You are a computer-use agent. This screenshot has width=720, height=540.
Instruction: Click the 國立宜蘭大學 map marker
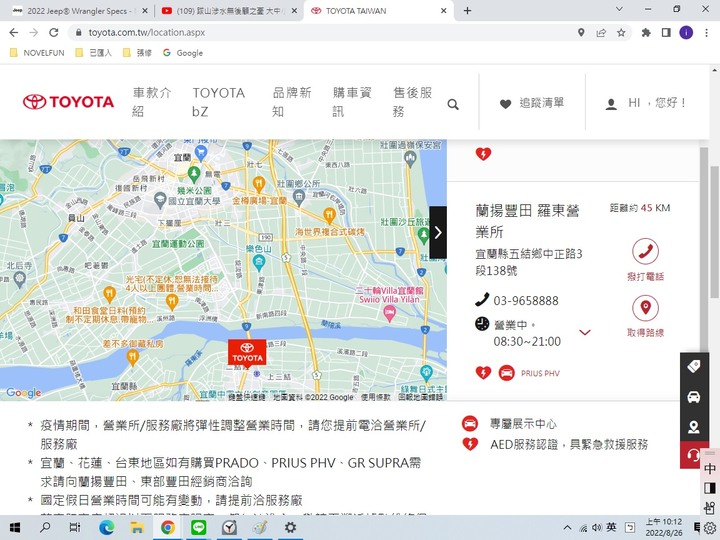point(159,200)
